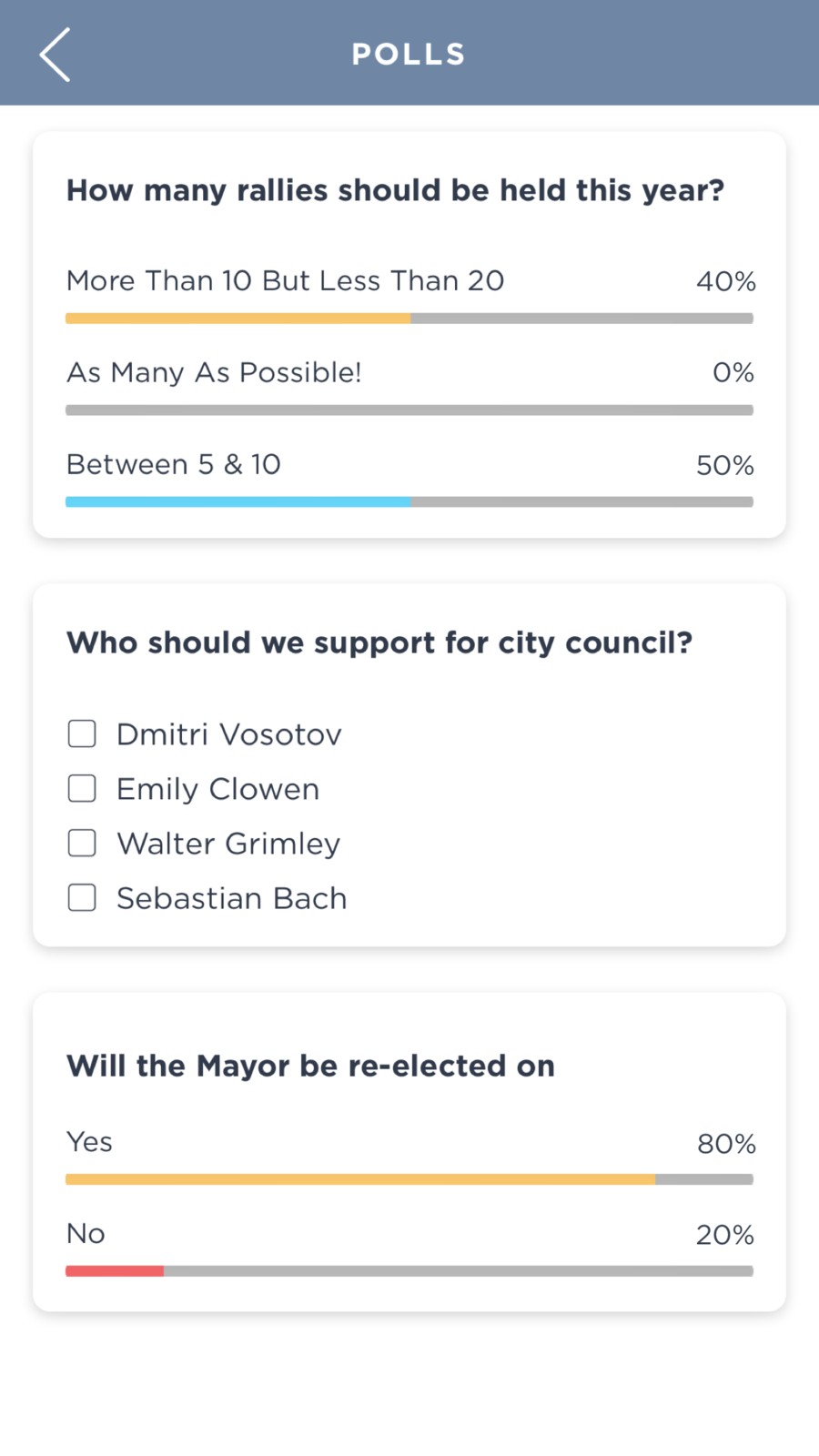Click the Dmitri Vosotov candidate name
Image resolution: width=819 pixels, height=1456 pixels.
point(229,734)
